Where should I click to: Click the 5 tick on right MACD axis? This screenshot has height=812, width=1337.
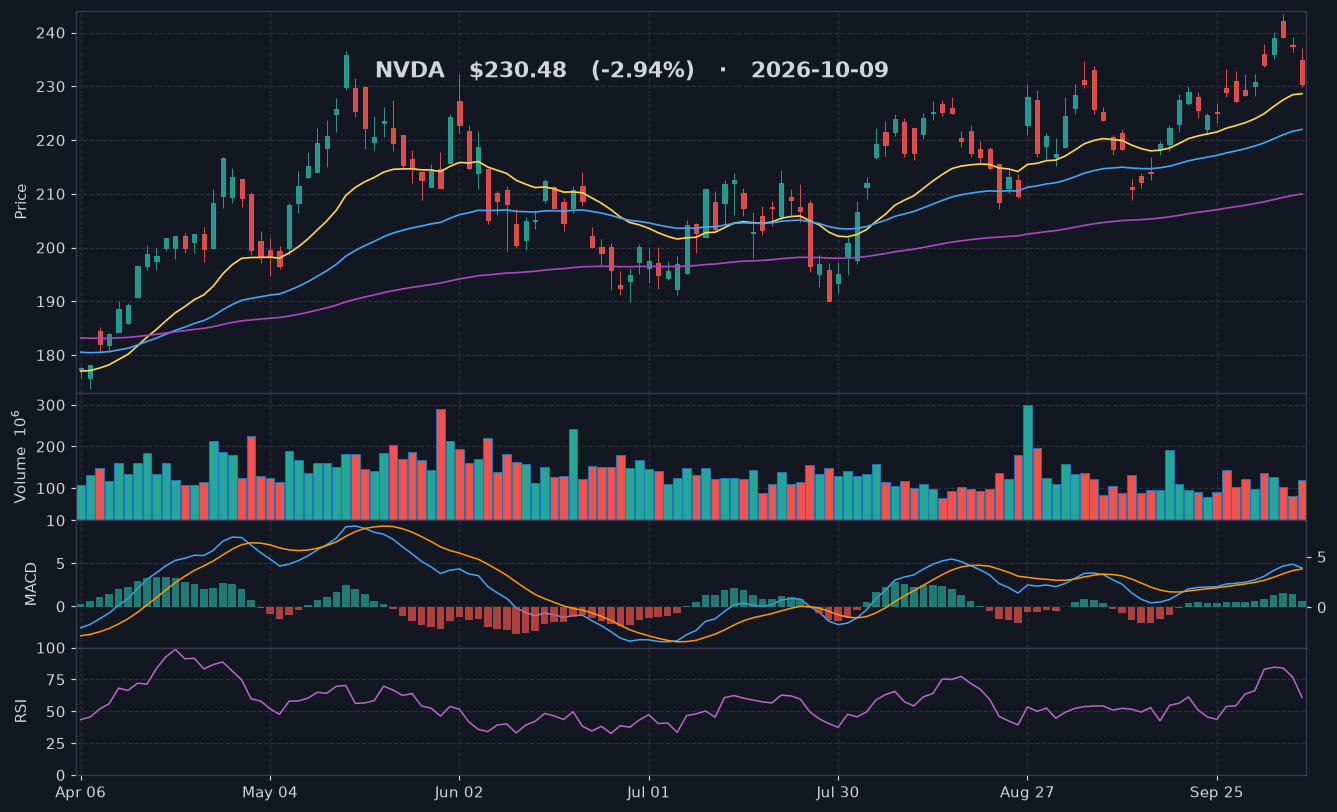point(1321,557)
